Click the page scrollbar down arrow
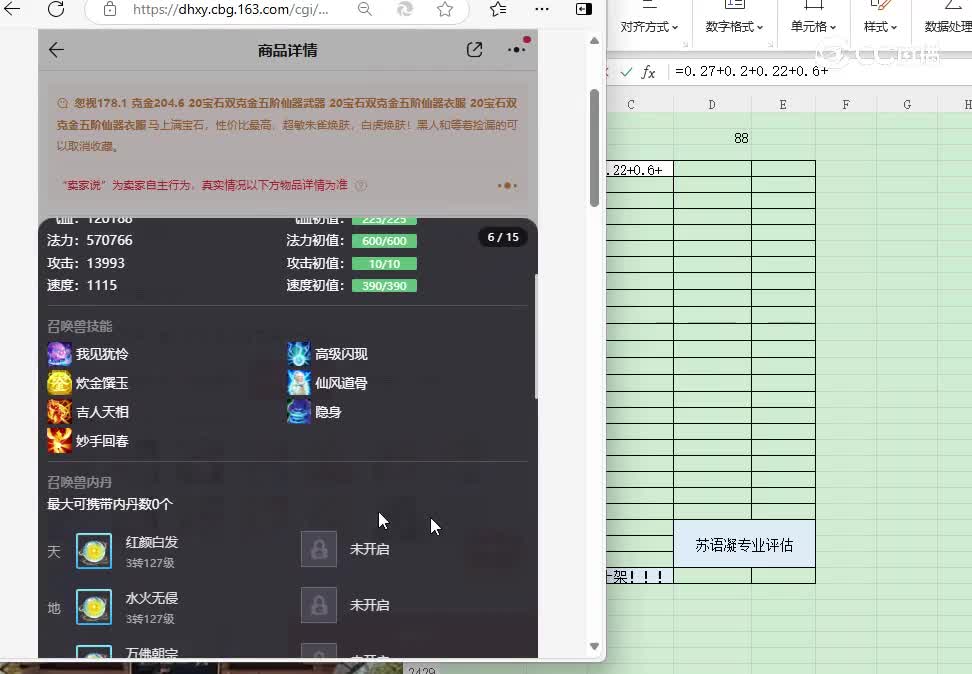Viewport: 972px width, 674px height. point(594,647)
